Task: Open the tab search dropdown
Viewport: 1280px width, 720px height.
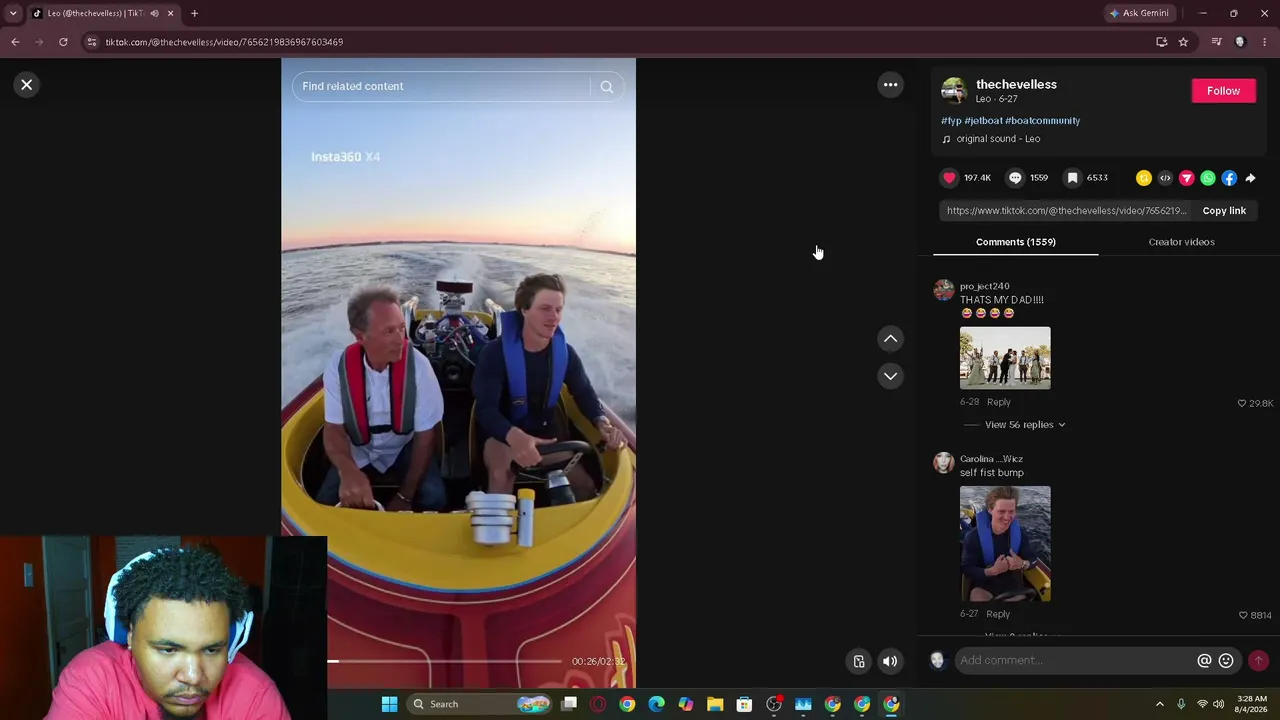Action: pyautogui.click(x=13, y=13)
